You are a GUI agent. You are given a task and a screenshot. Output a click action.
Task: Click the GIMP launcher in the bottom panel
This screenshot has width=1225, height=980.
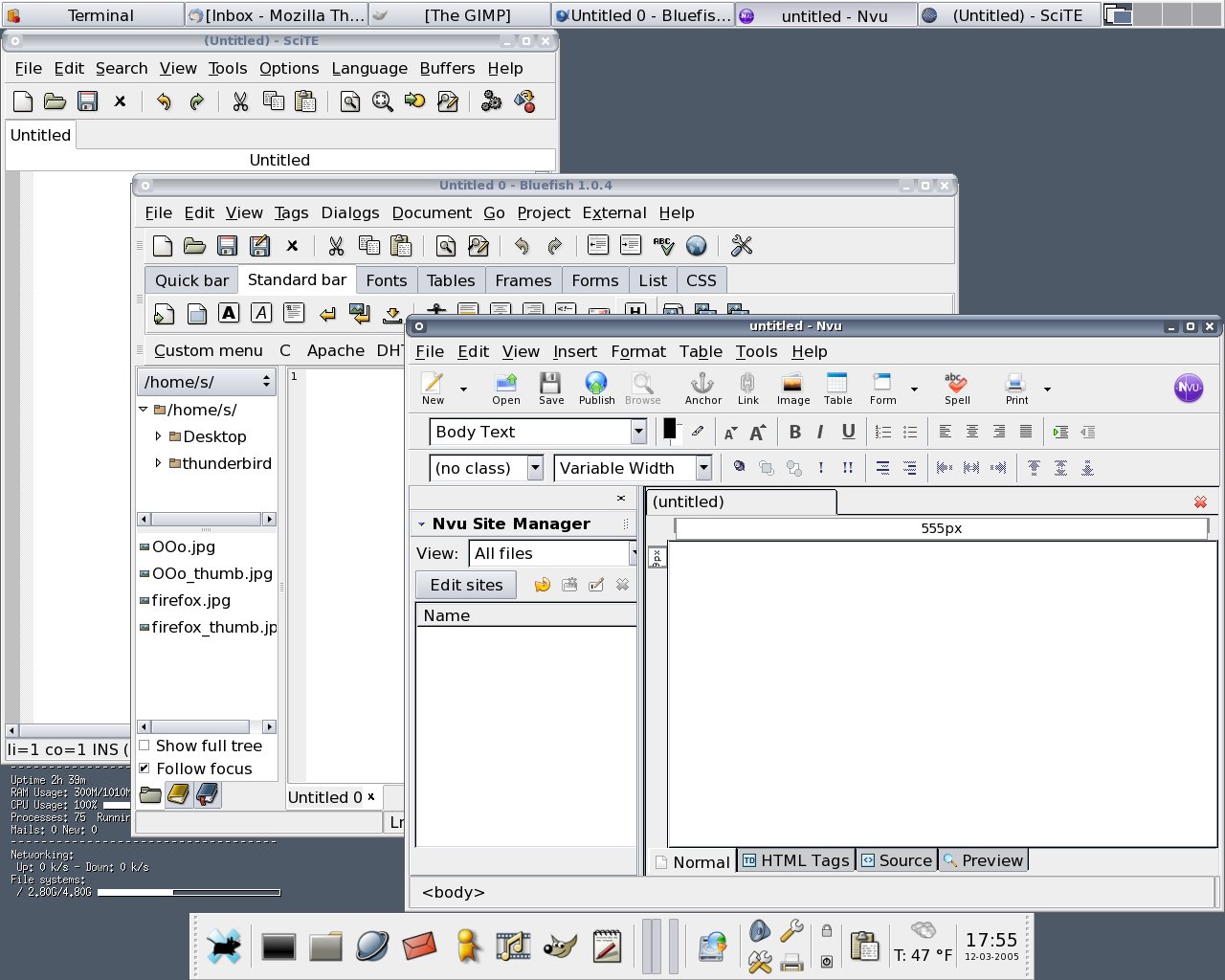pos(560,947)
